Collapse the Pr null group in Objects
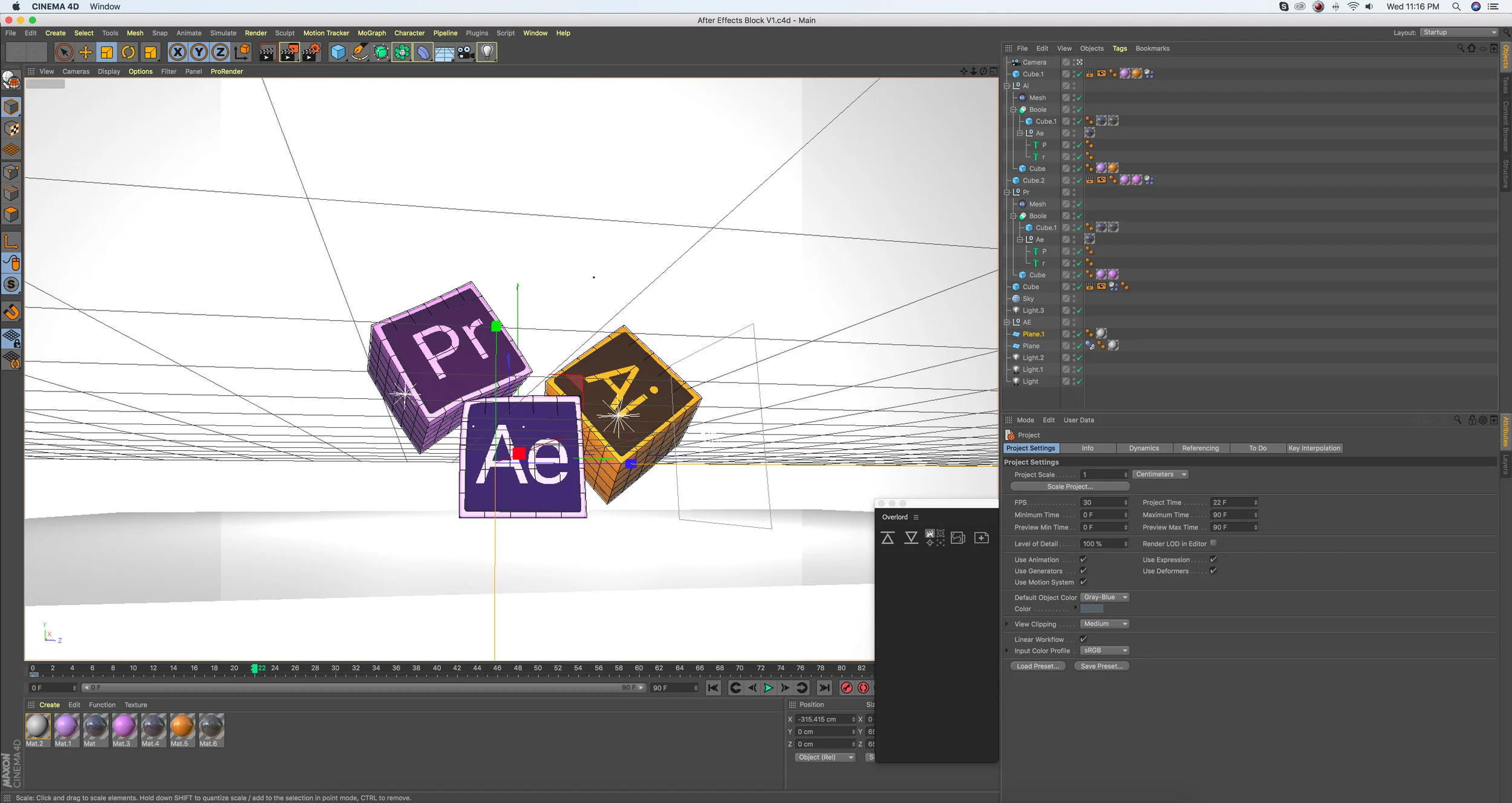1512x803 pixels. 1007,192
